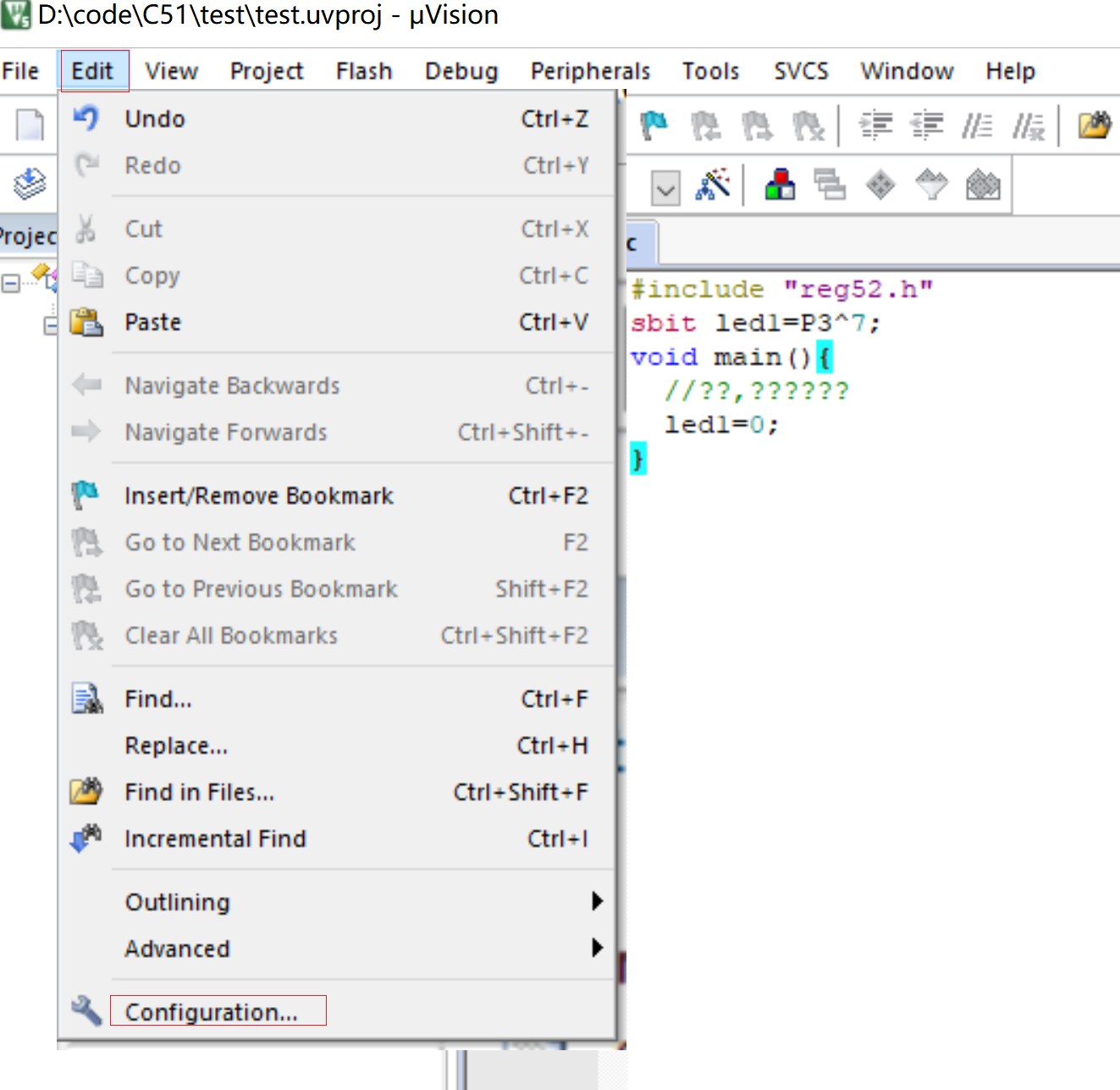
Task: Select Find... in the Edit menu
Action: (x=337, y=699)
